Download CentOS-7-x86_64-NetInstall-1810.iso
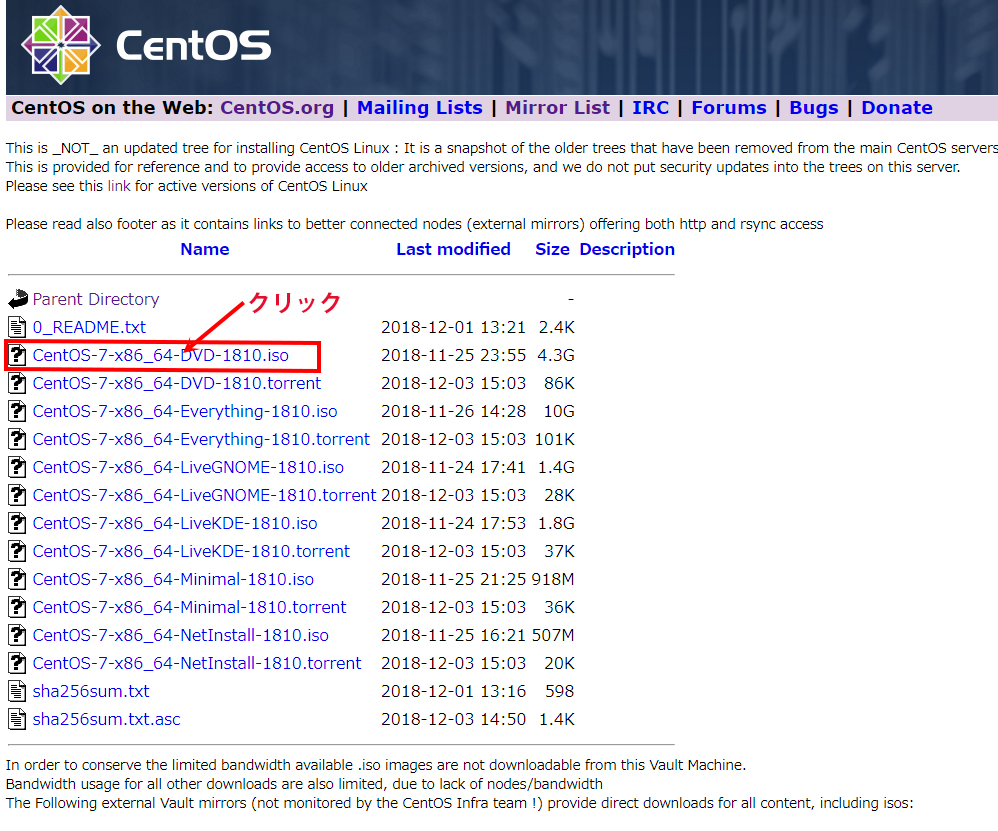998x831 pixels. 181,635
